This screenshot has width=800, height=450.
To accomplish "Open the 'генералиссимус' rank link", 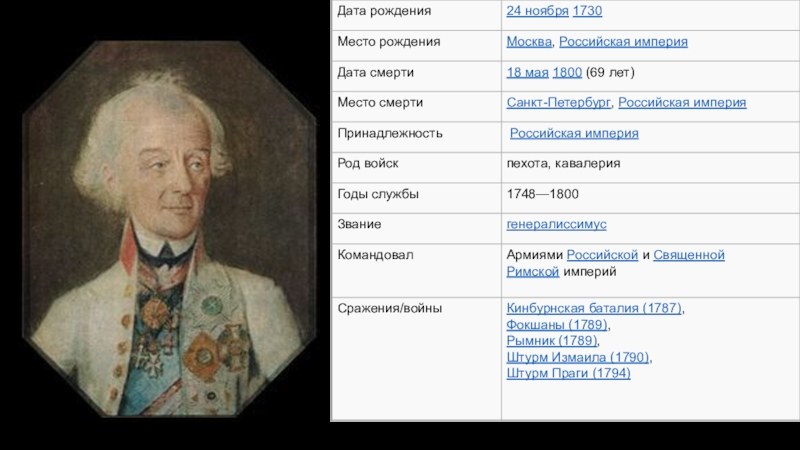I will pyautogui.click(x=557, y=224).
